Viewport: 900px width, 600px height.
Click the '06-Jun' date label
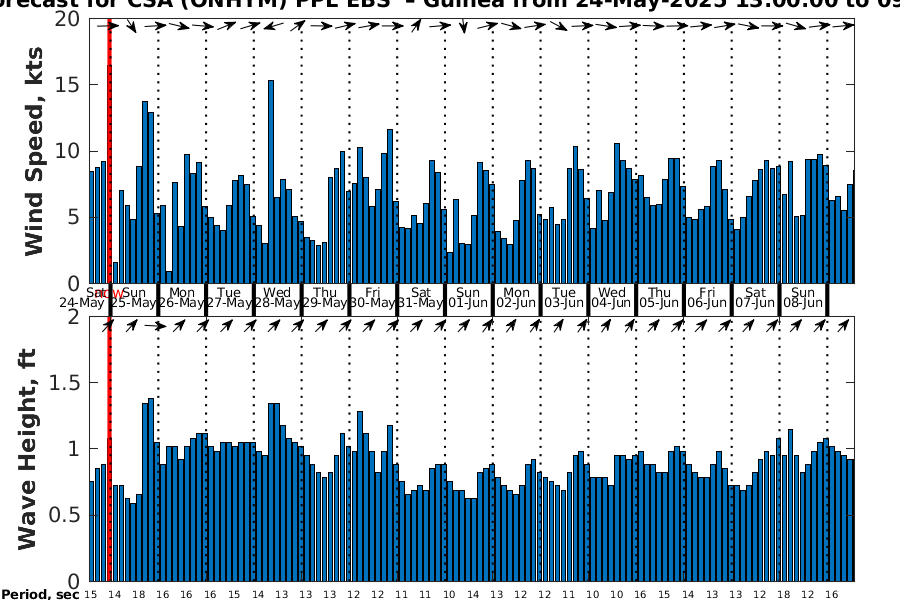pos(707,303)
